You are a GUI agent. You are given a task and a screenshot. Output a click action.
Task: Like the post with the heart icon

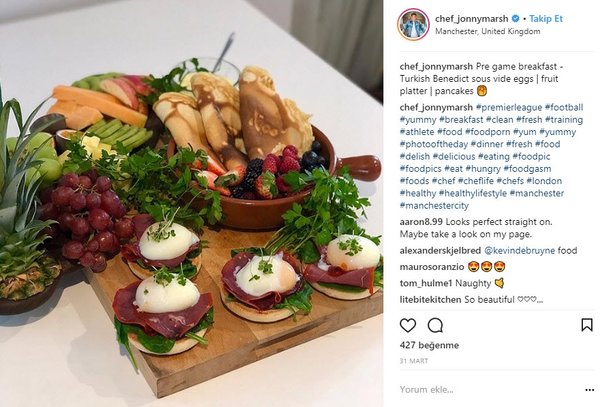tap(408, 326)
